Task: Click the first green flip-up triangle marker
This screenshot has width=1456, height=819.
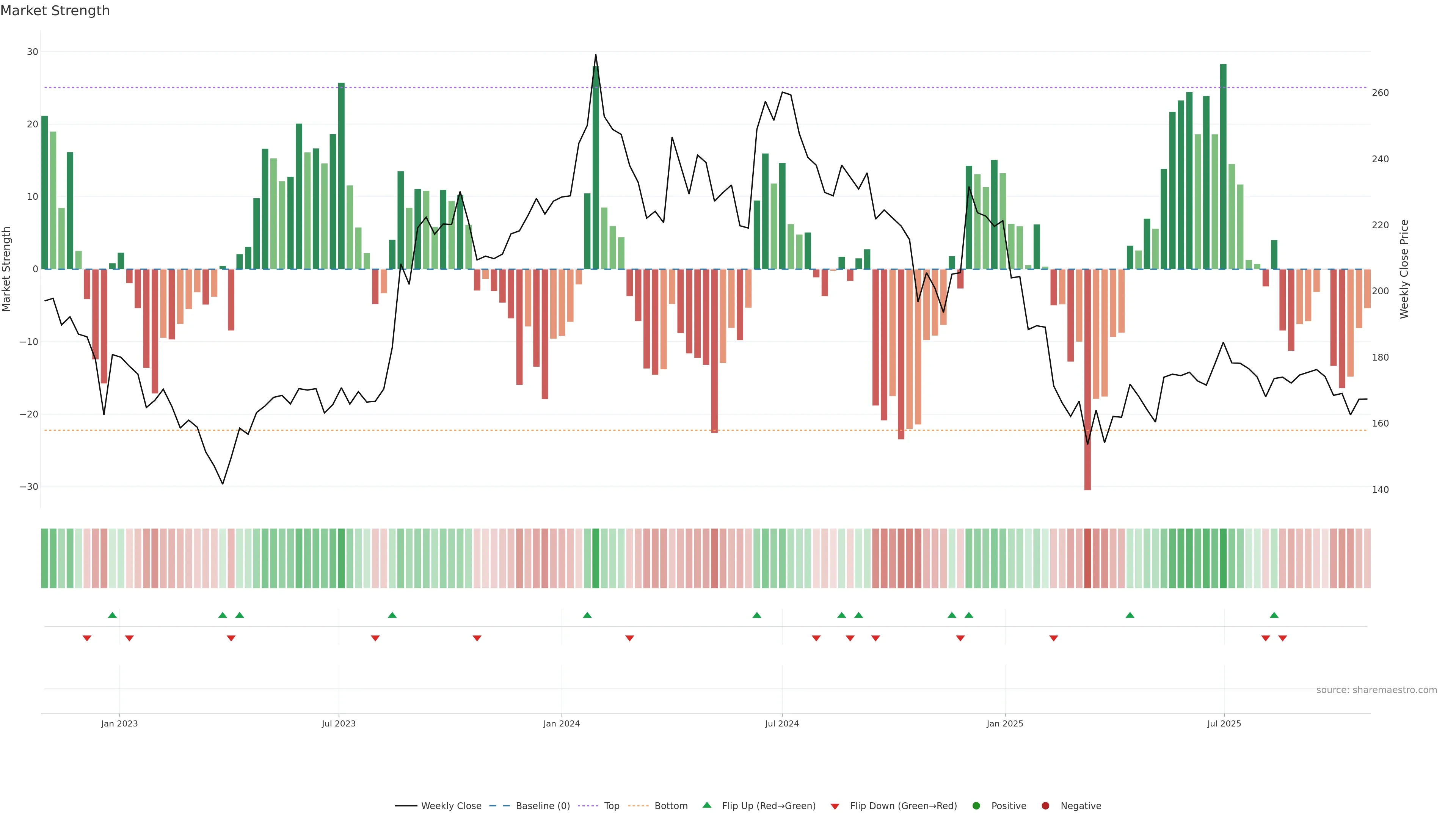Action: pyautogui.click(x=113, y=615)
